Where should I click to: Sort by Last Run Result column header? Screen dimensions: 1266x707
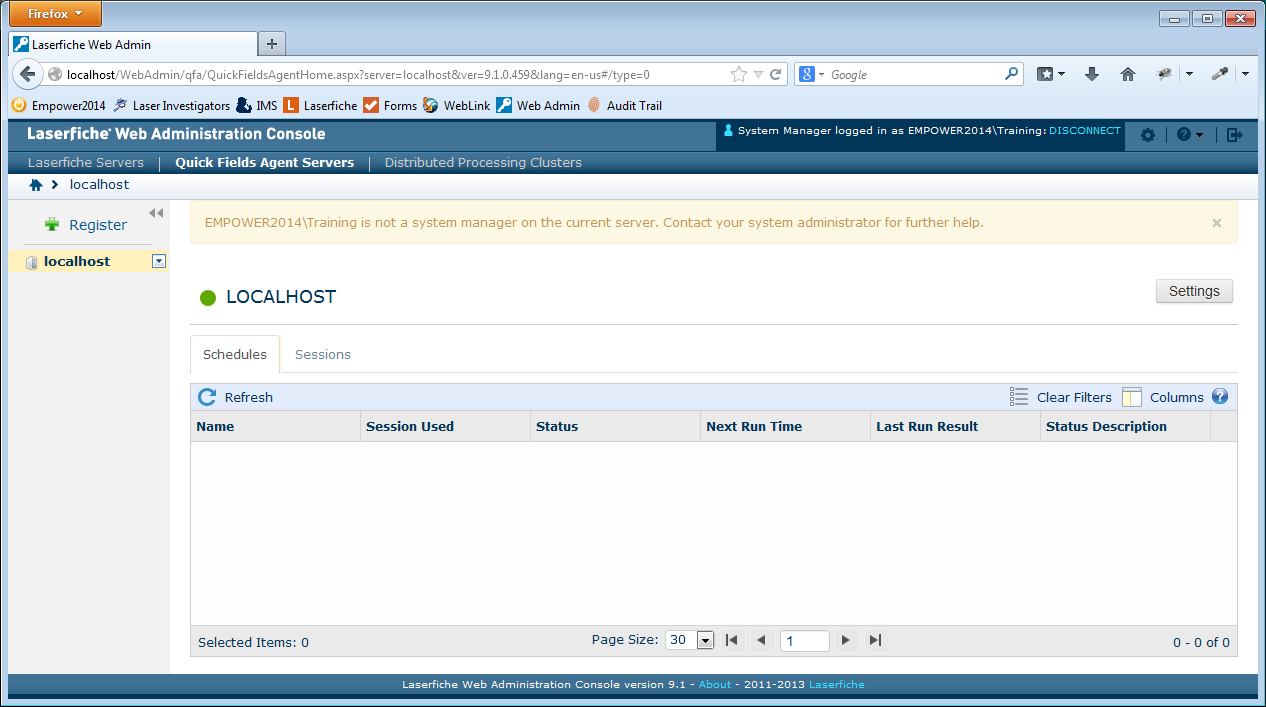pyautogui.click(x=955, y=426)
